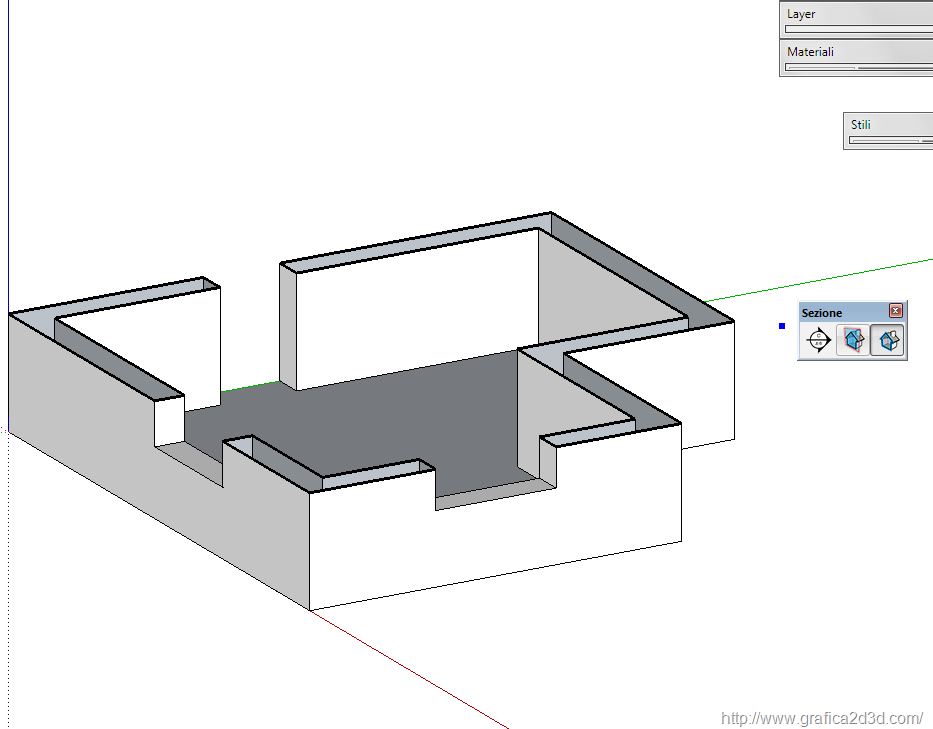This screenshot has height=729, width=933.
Task: Click the bar under Stili title
Action: click(890, 141)
